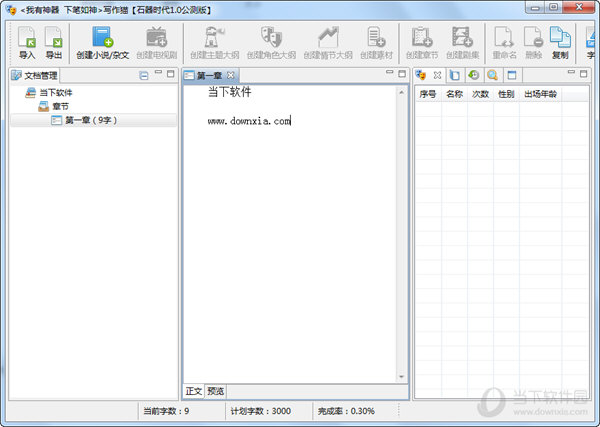Click the 导出 (export) toolbar icon
The width and height of the screenshot is (600, 427).
54,42
